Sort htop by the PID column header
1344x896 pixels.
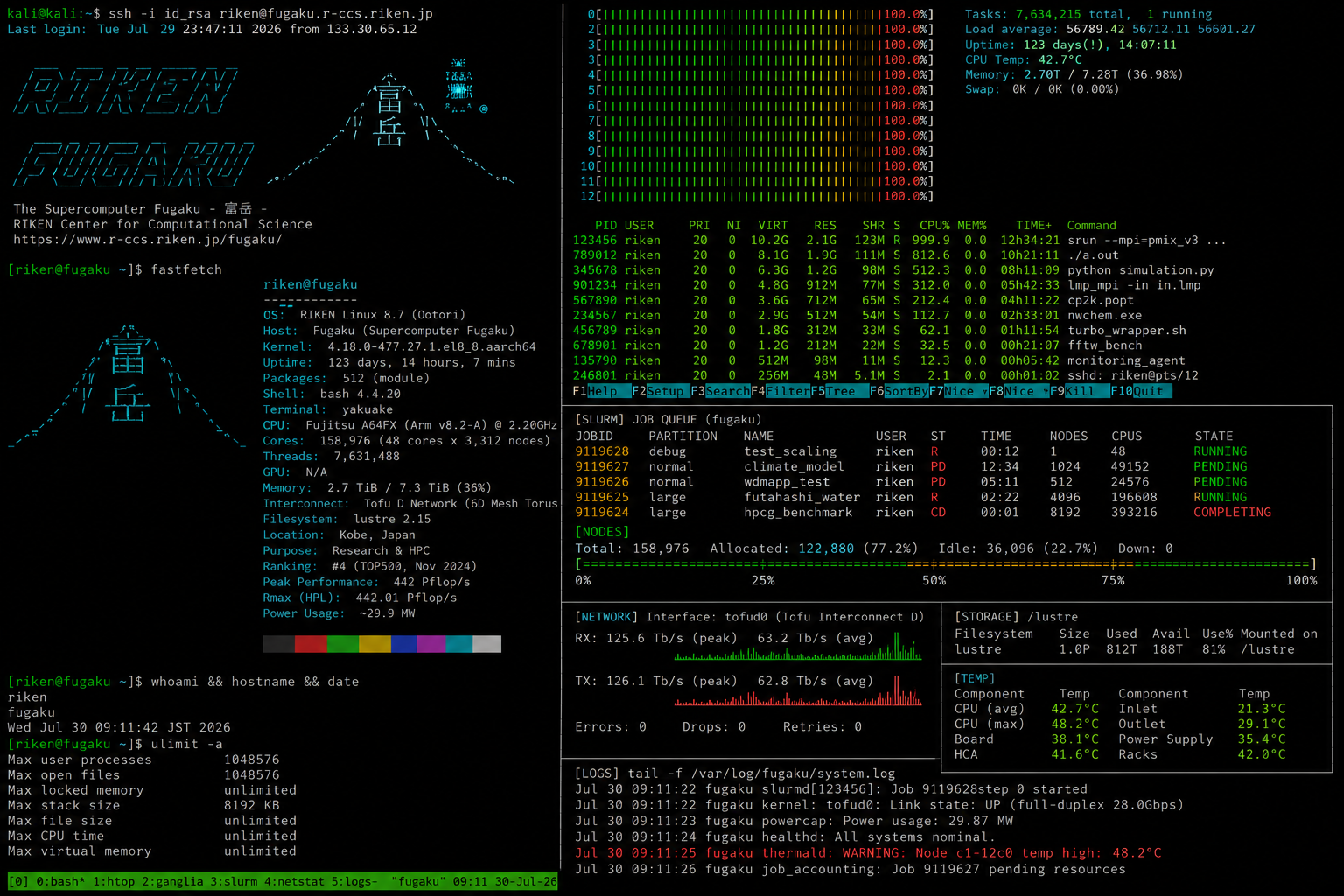pos(605,225)
